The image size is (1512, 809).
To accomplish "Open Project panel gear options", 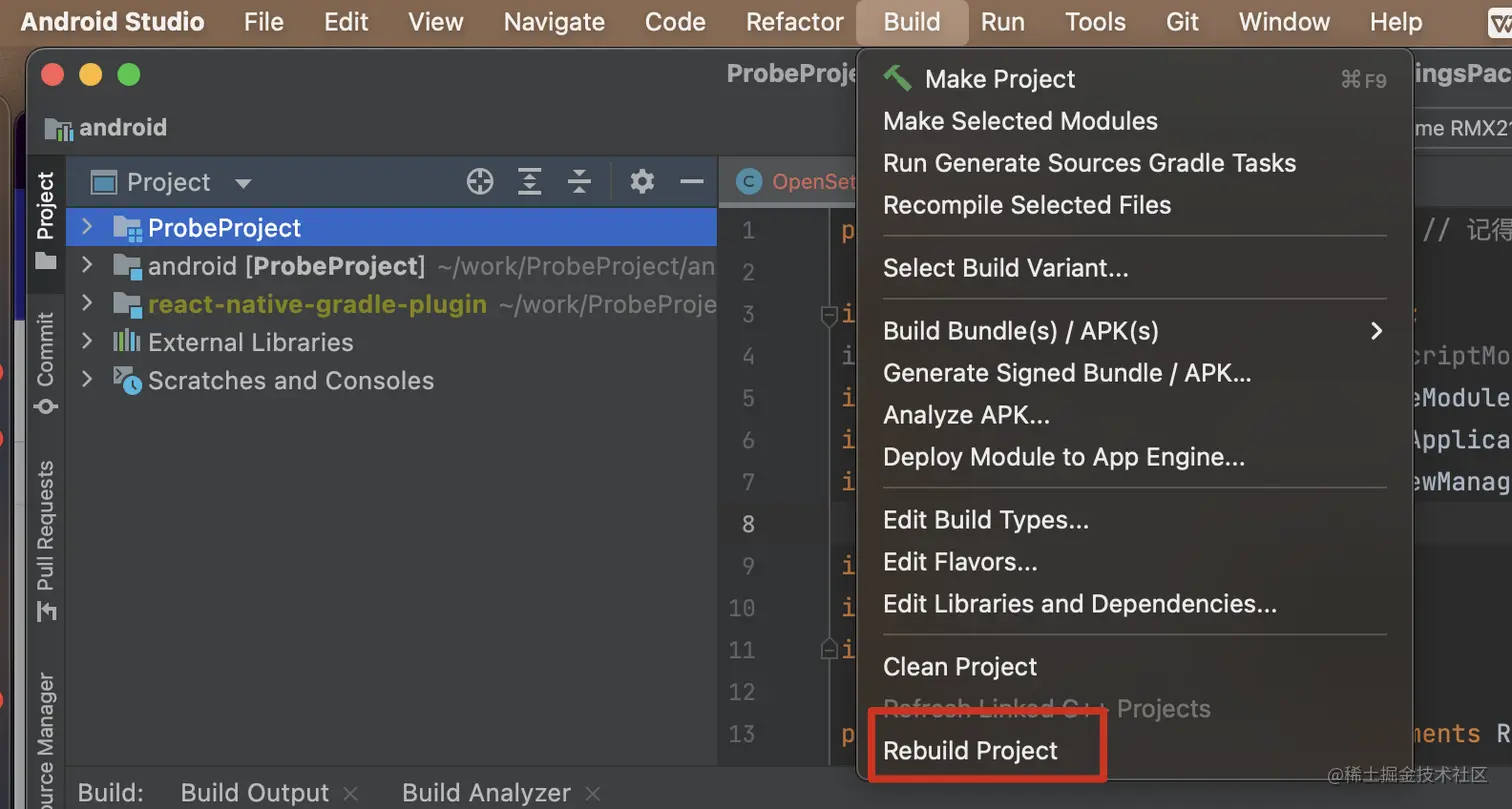I will click(x=642, y=181).
